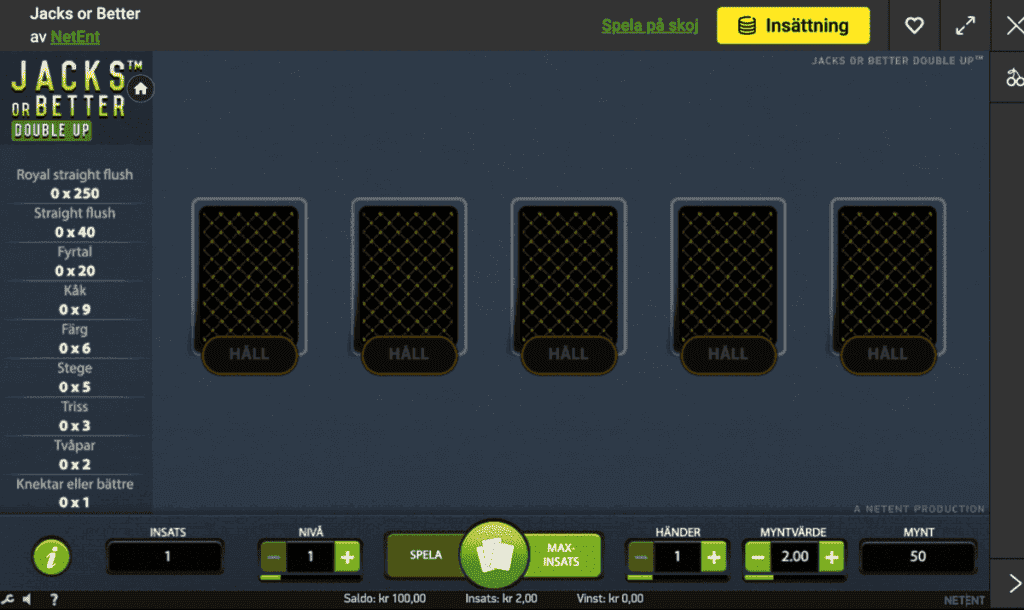Image resolution: width=1024 pixels, height=610 pixels.
Task: Click the home icon beside the game logo
Action: (141, 89)
